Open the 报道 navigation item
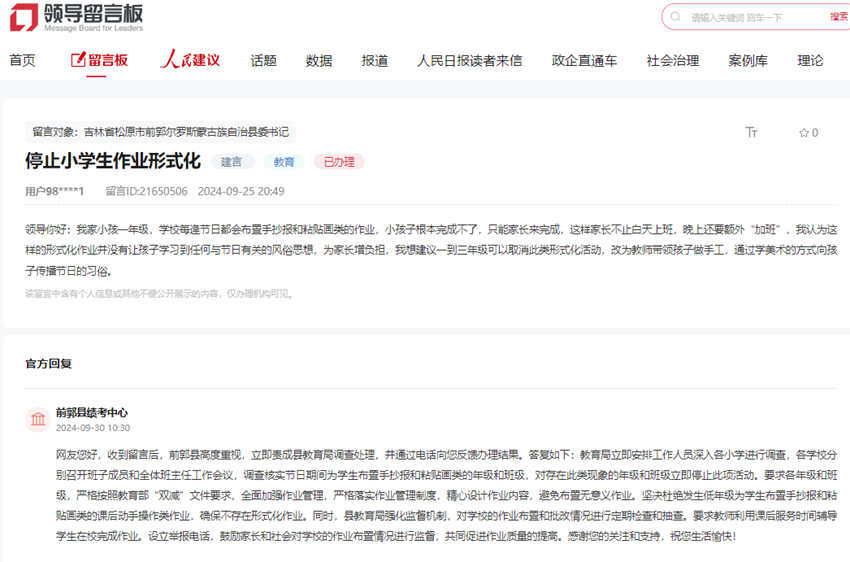Screen dimensions: 850x562 click(x=375, y=60)
